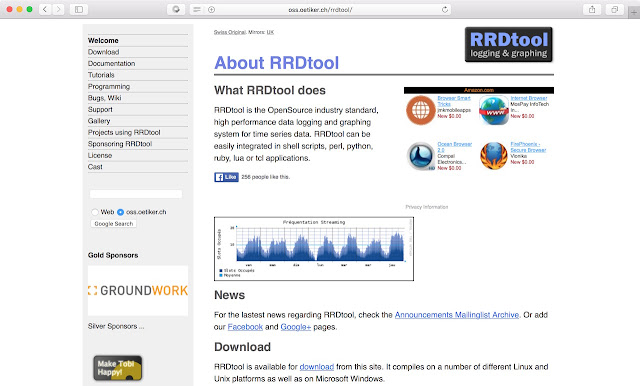Open Sponsoring RRDtool page
Screen dimensions: 640x386
120,144
